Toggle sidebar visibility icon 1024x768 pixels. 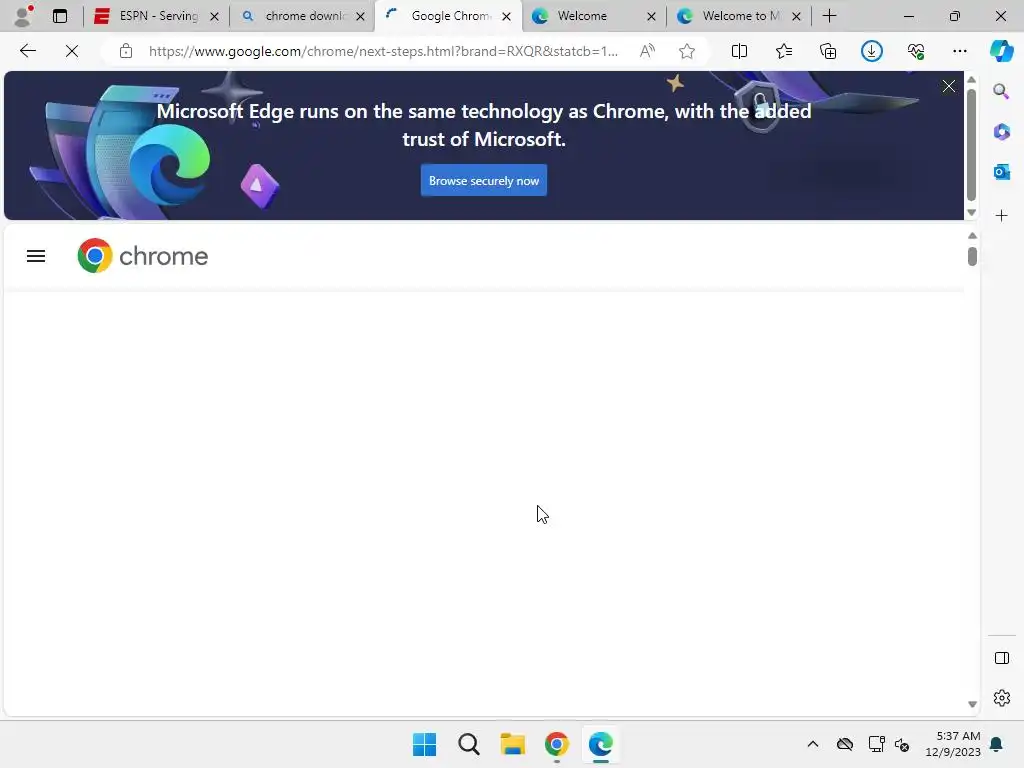(x=1001, y=658)
